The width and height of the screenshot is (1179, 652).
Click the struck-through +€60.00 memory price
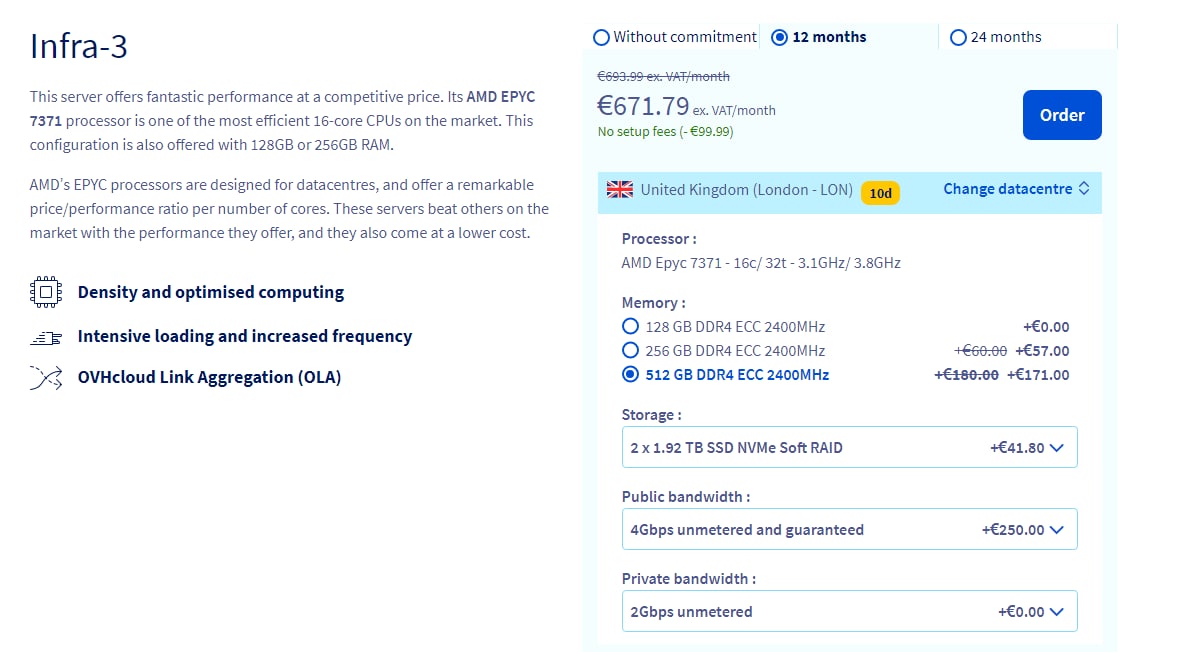coord(980,350)
